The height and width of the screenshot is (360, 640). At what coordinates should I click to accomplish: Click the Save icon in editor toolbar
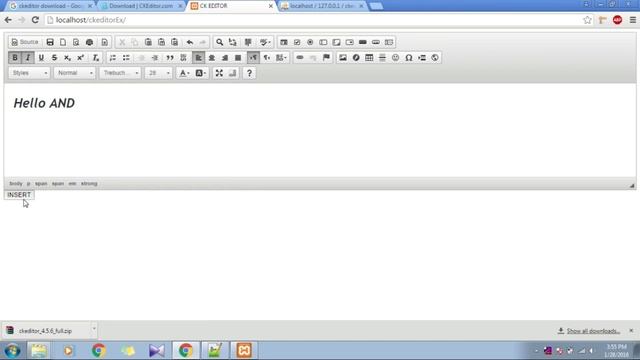coord(50,42)
